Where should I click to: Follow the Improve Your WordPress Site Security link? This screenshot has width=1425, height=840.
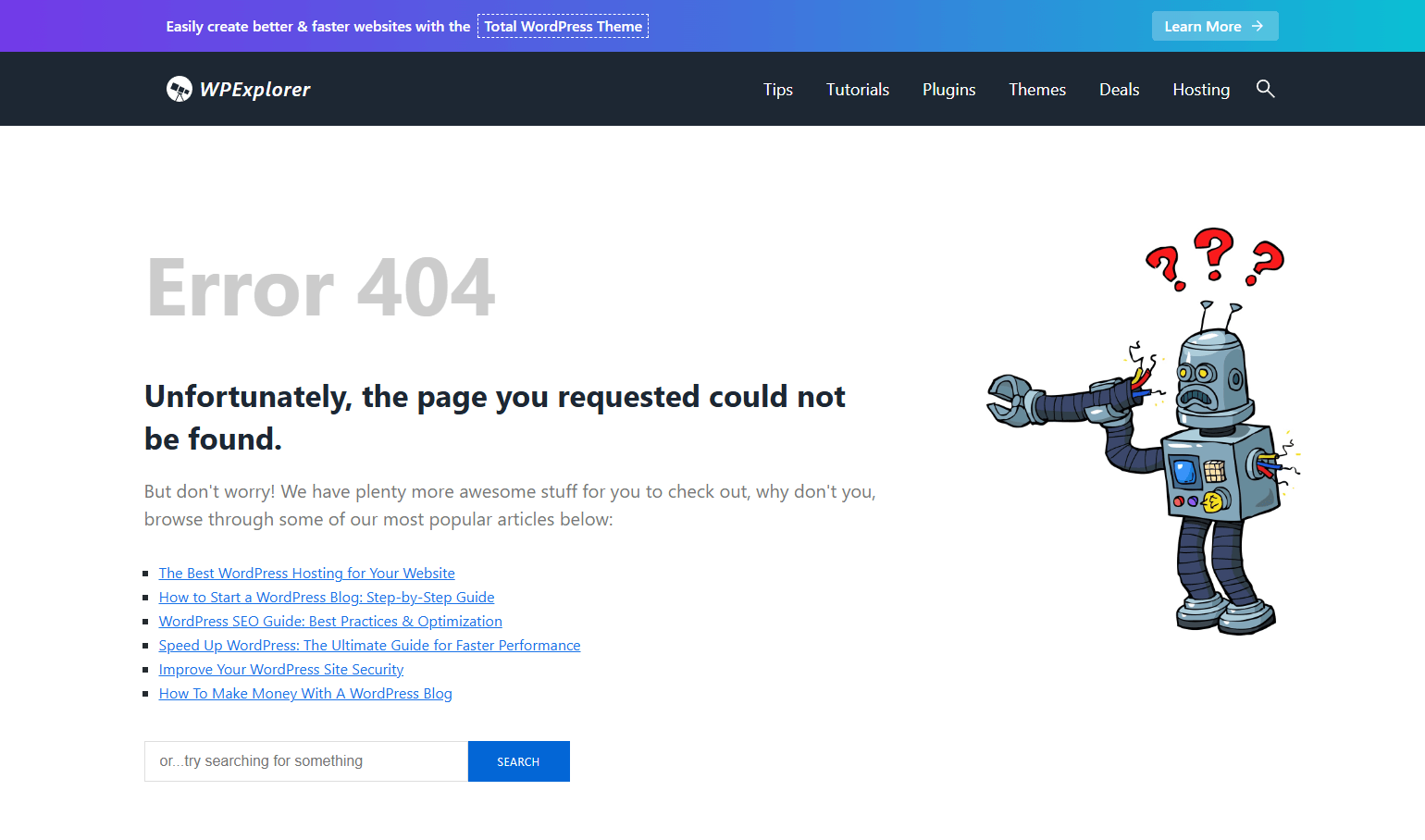280,670
